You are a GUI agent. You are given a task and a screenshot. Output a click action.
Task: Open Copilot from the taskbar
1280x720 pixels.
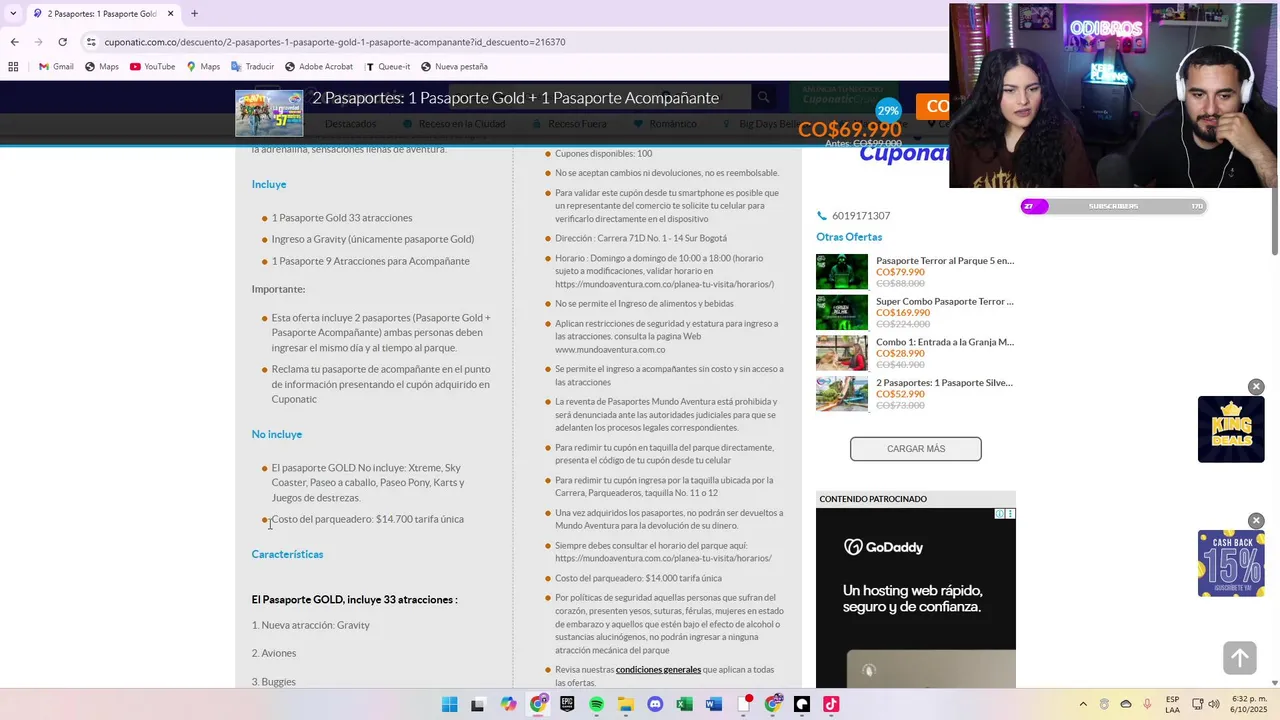click(509, 704)
